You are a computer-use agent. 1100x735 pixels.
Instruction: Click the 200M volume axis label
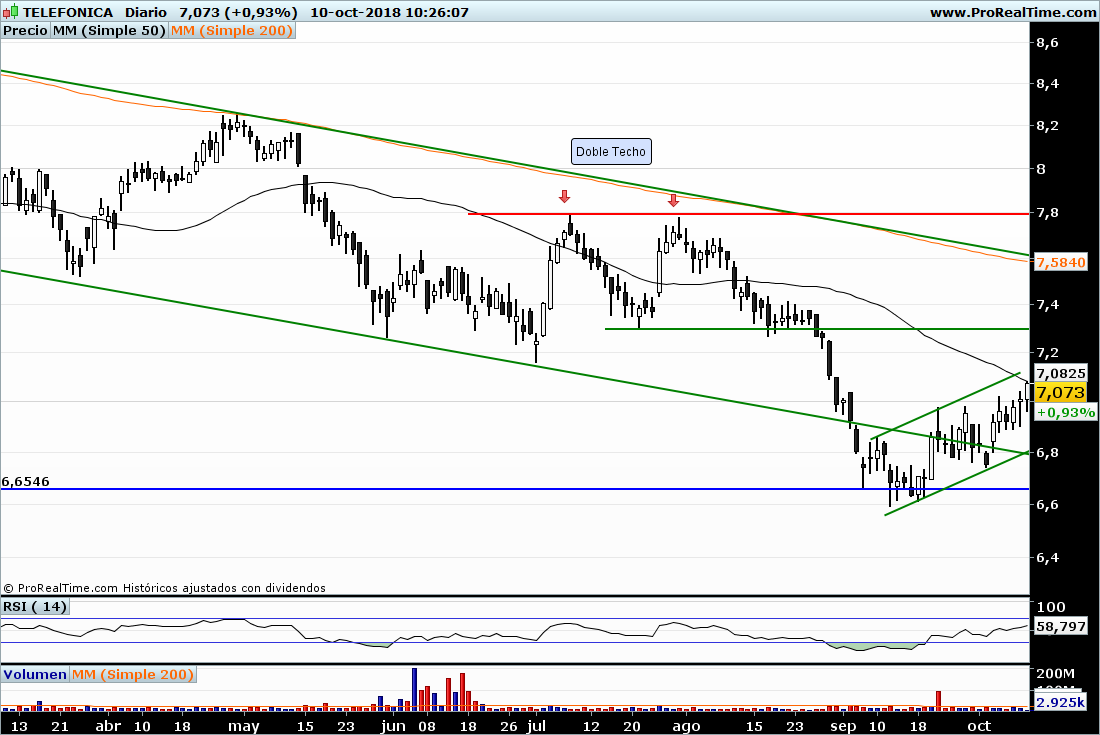click(x=1055, y=673)
